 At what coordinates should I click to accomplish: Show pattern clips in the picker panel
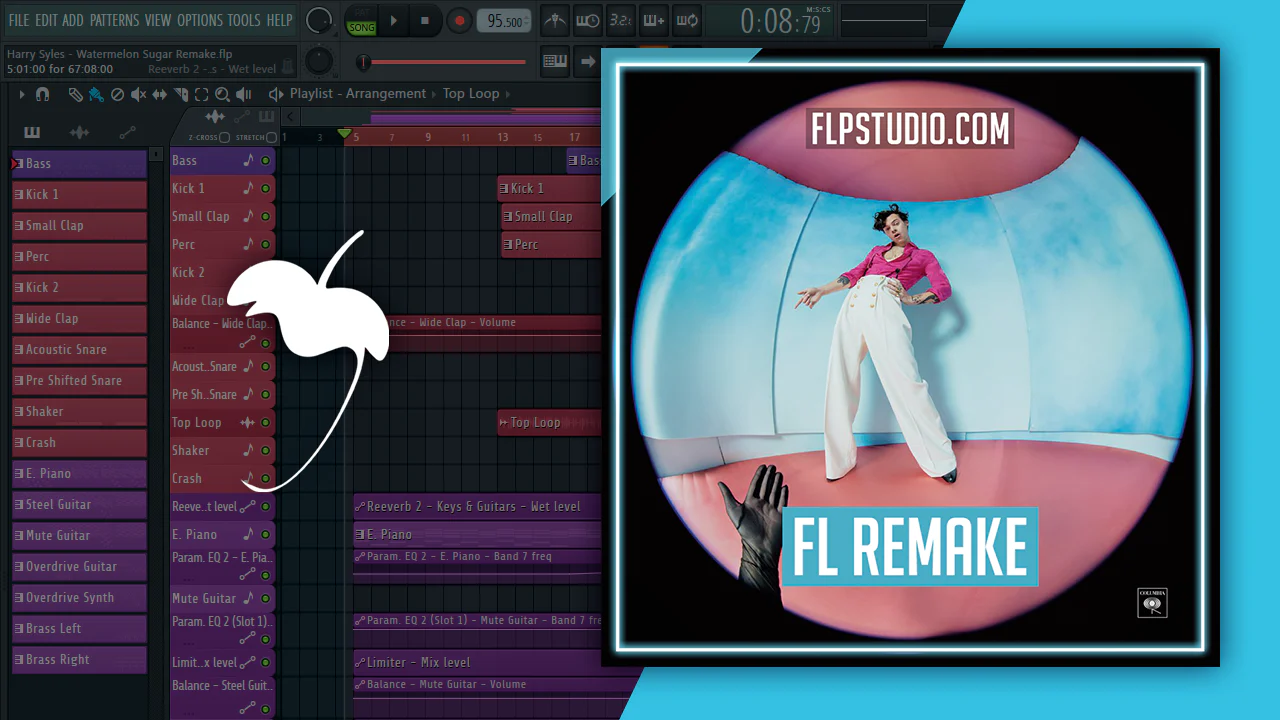pyautogui.click(x=32, y=132)
